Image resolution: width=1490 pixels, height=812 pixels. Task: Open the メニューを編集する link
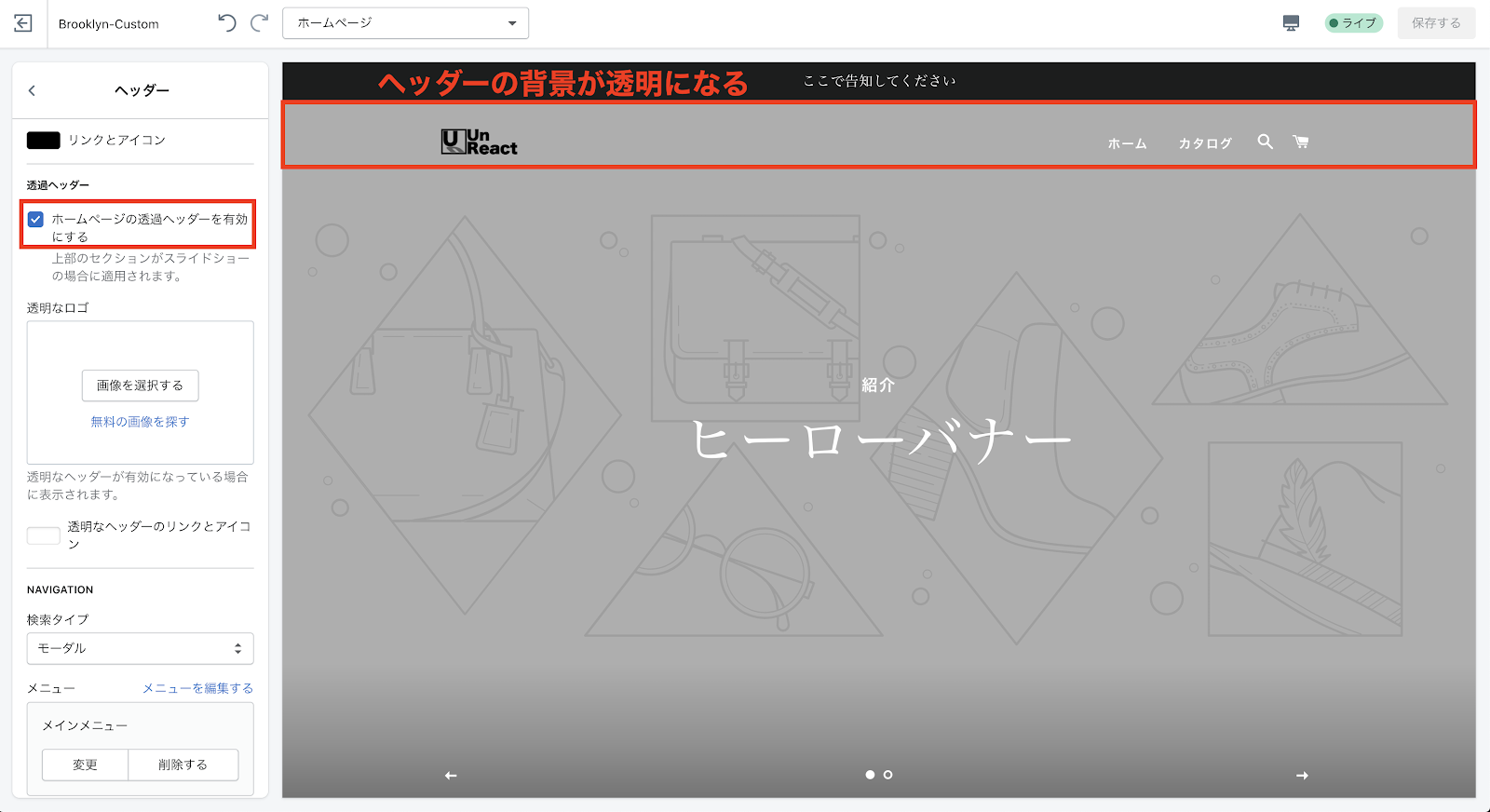197,688
